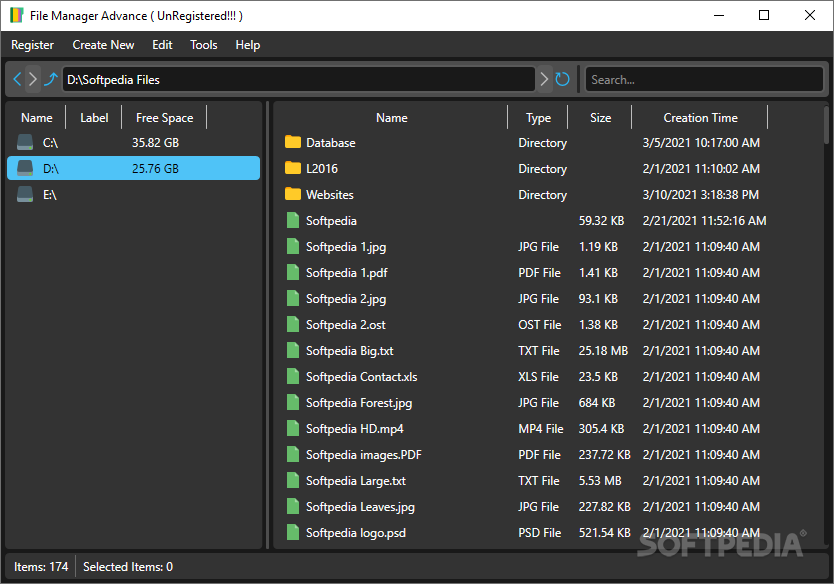Click the Database folder icon

293,142
